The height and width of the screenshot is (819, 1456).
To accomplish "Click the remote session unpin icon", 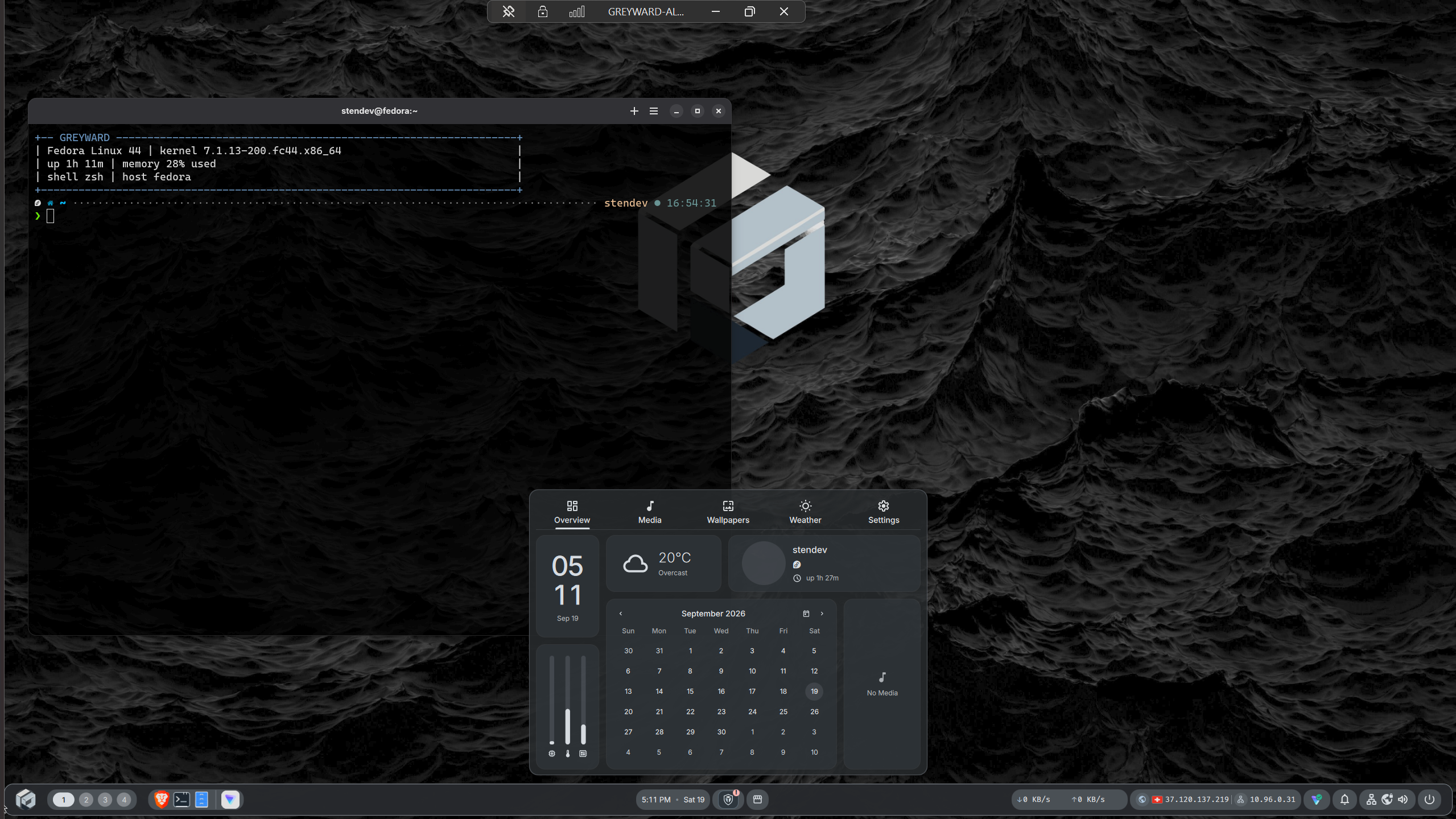I will (x=509, y=11).
